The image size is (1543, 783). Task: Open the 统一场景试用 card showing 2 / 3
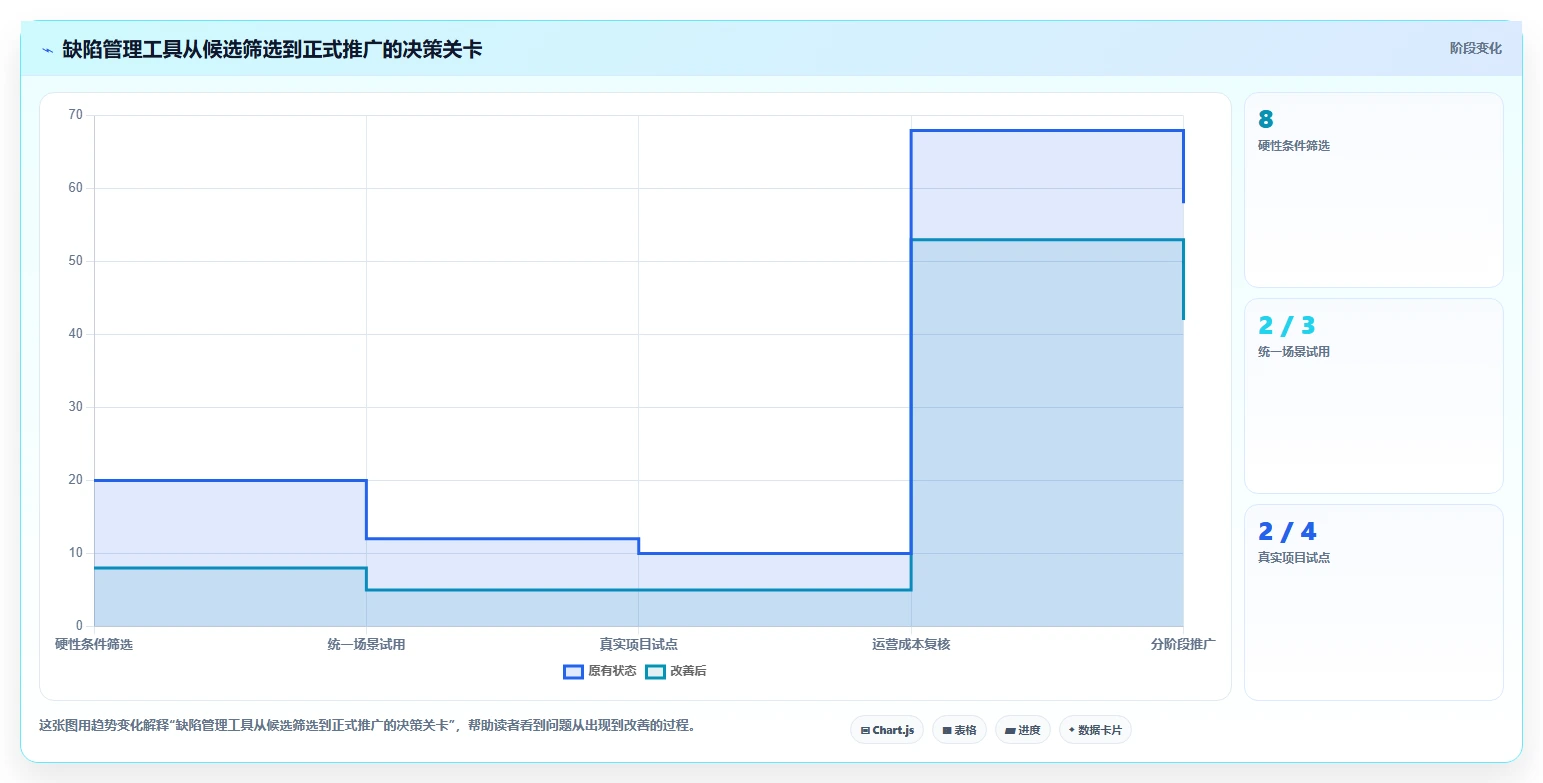[x=1373, y=396]
